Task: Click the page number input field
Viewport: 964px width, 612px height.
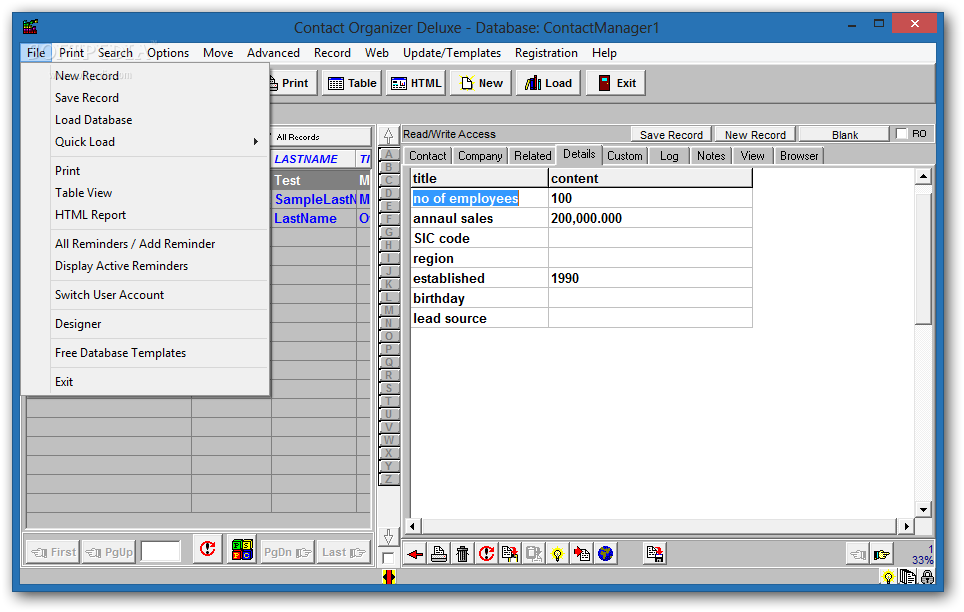Action: pyautogui.click(x=160, y=552)
